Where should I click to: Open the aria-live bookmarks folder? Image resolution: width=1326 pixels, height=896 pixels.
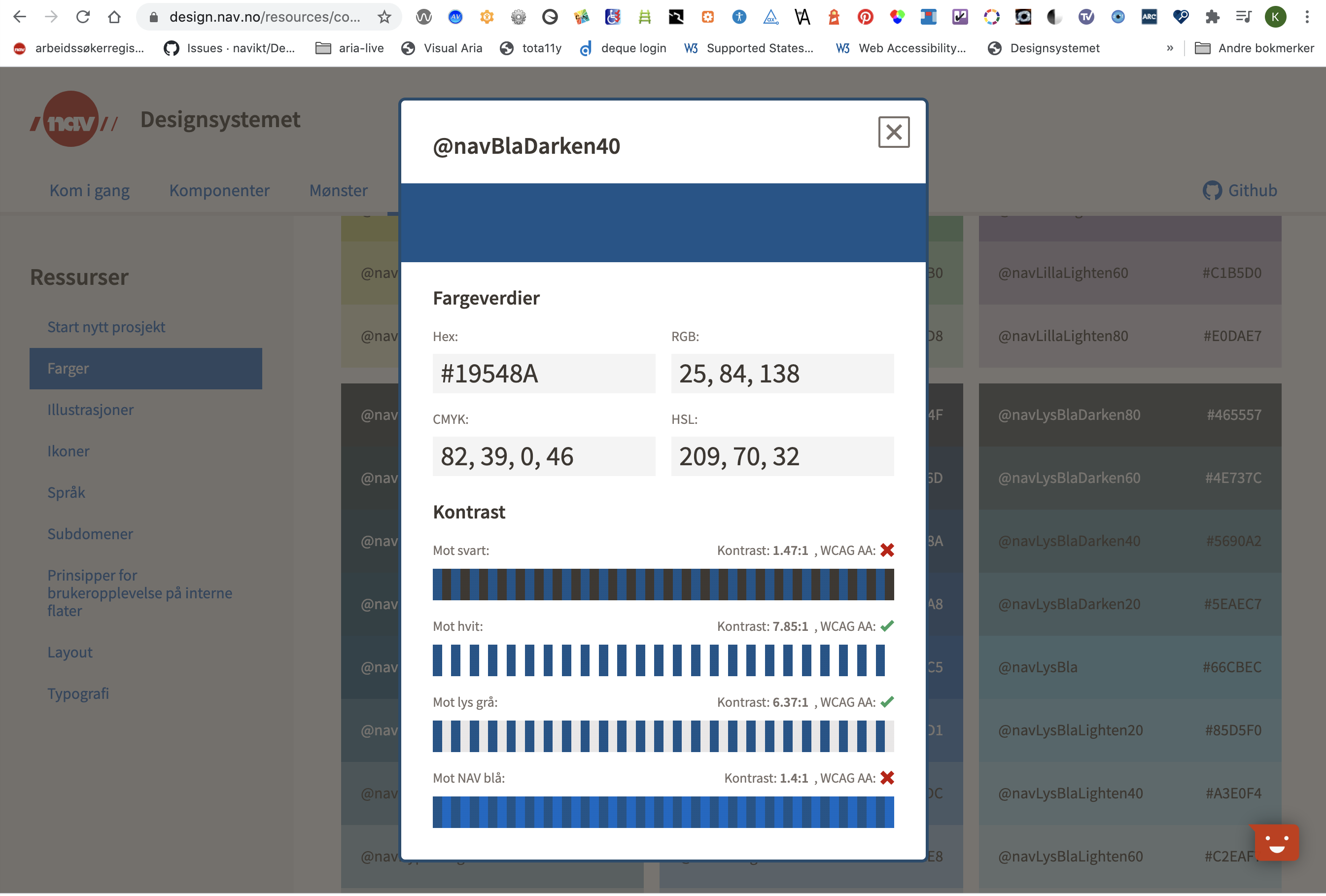pyautogui.click(x=349, y=48)
